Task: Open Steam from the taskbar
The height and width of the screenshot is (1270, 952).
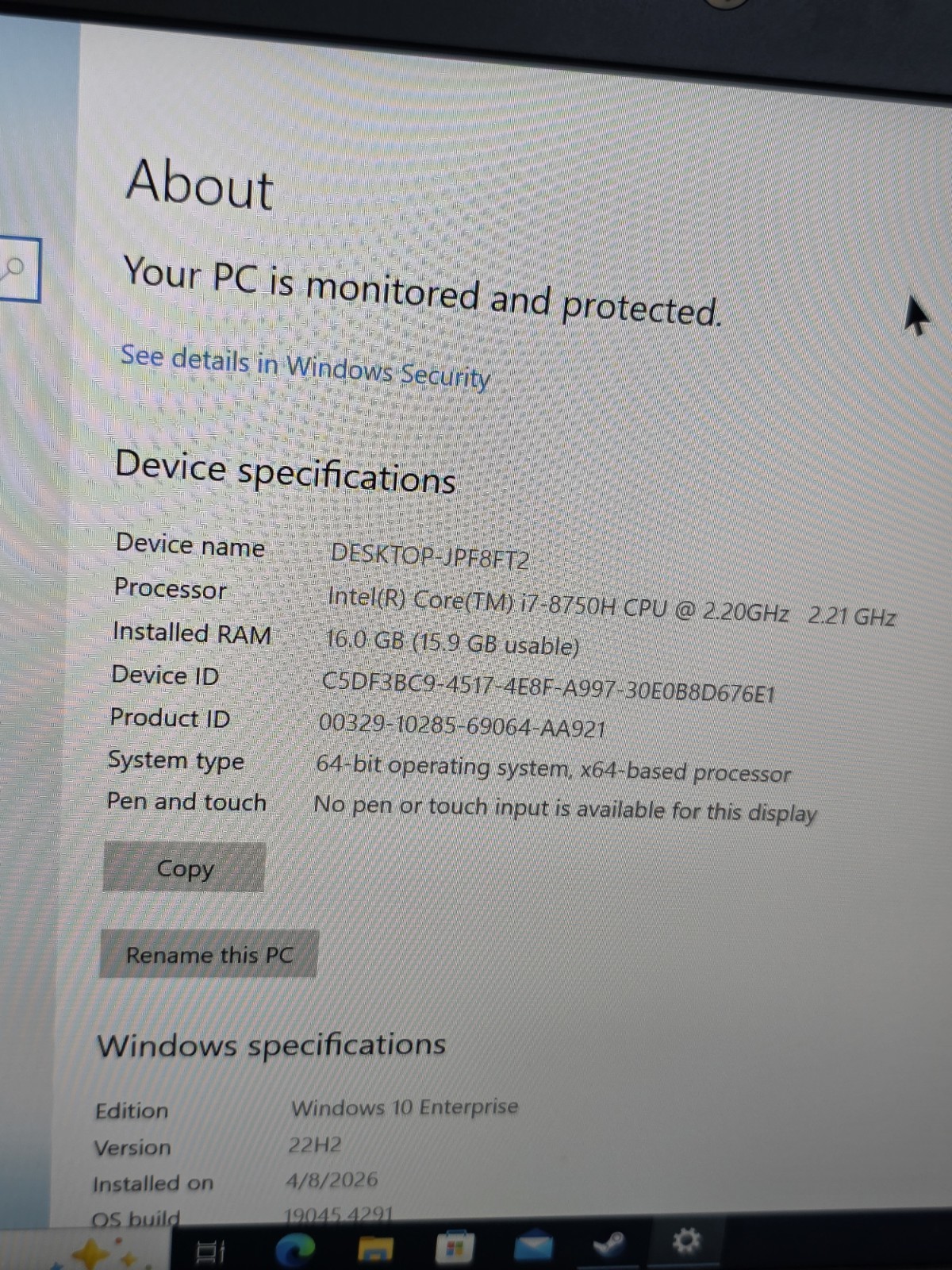Action: click(608, 1243)
